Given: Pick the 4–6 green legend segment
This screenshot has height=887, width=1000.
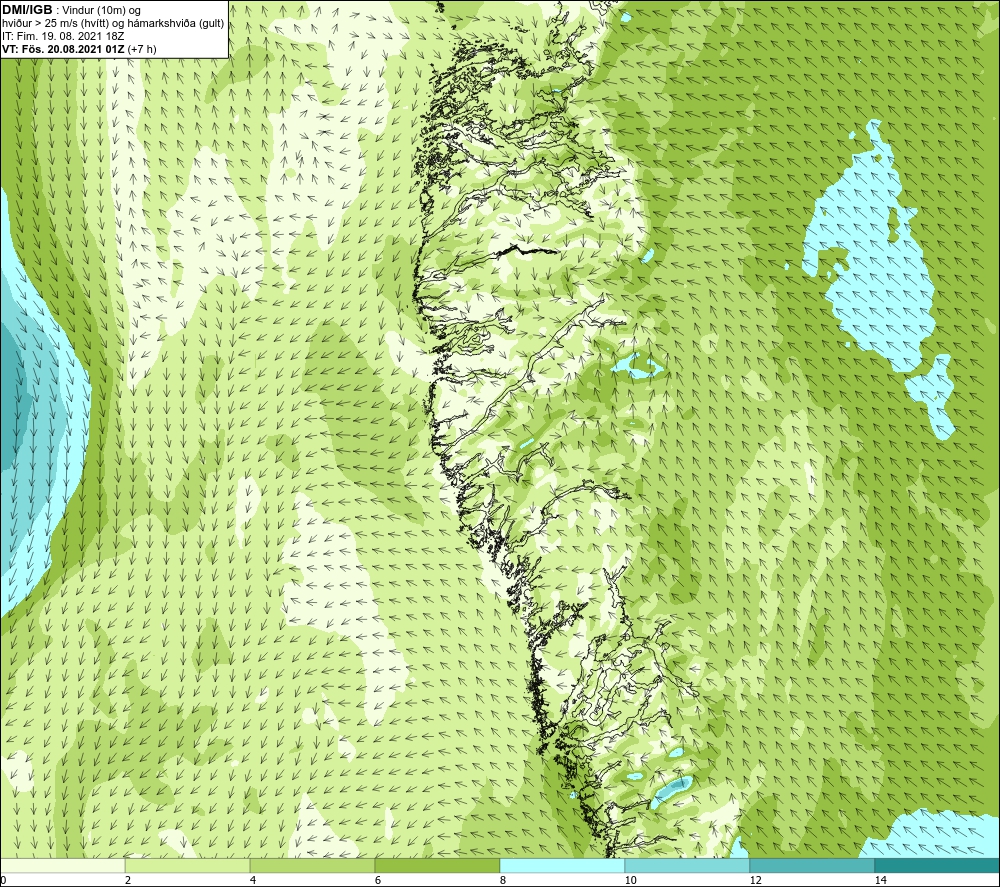Looking at the screenshot, I should [312, 865].
